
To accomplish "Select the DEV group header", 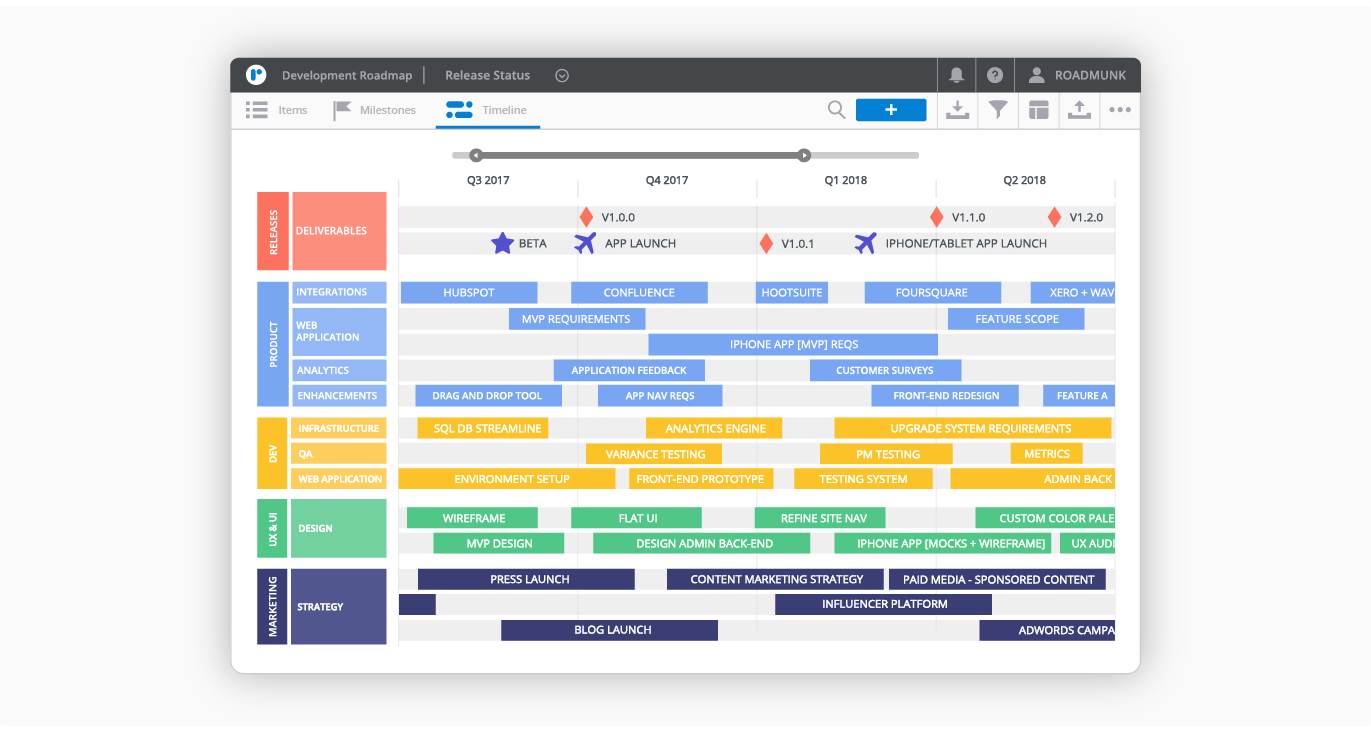I will (273, 453).
